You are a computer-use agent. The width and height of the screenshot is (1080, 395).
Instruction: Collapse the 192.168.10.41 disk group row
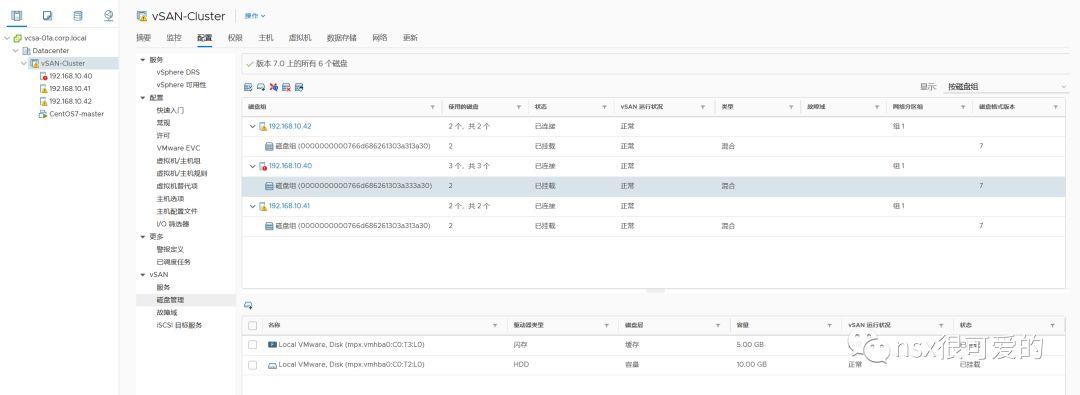pos(252,206)
